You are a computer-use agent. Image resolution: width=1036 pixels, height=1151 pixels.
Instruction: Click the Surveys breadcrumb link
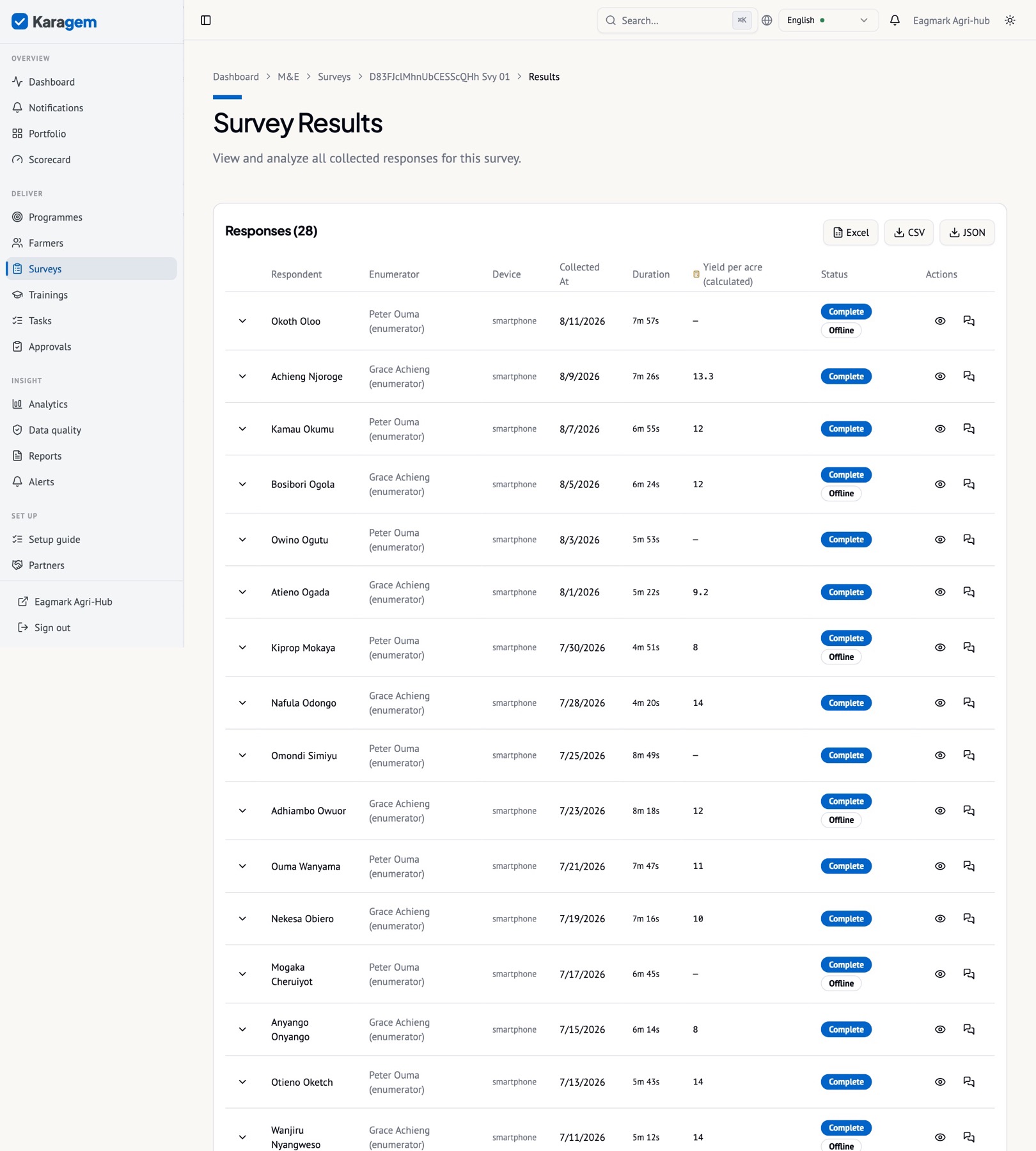click(x=334, y=77)
